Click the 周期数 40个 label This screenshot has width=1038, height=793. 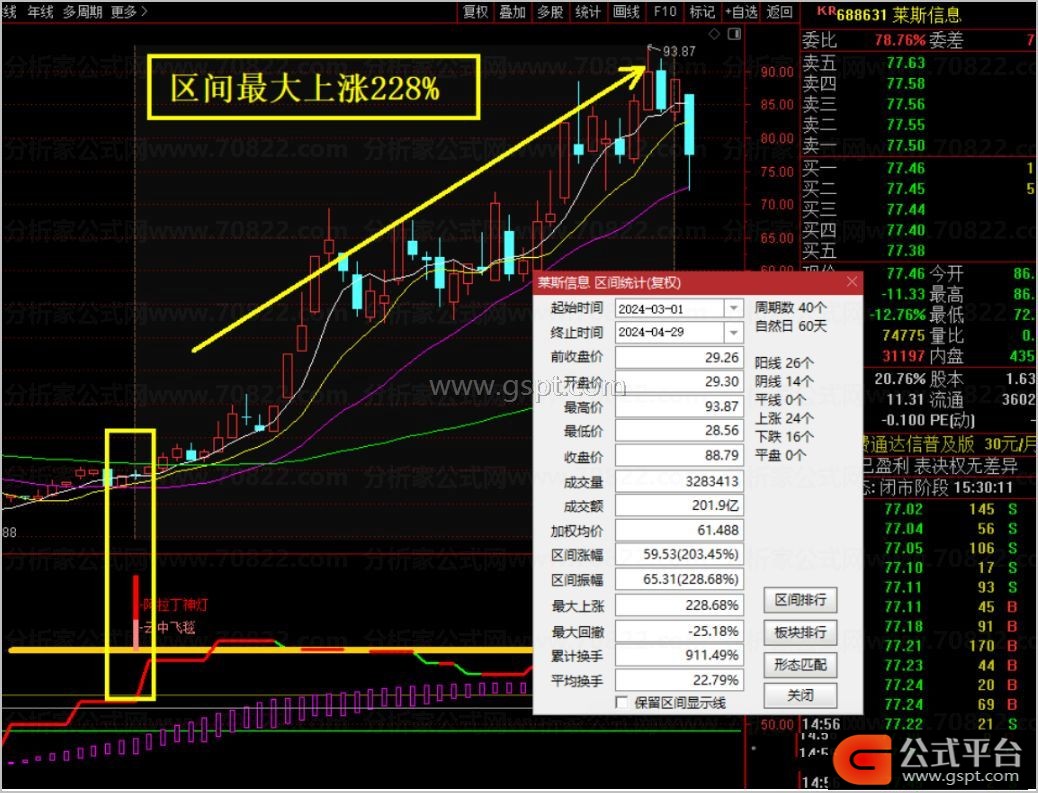(790, 308)
